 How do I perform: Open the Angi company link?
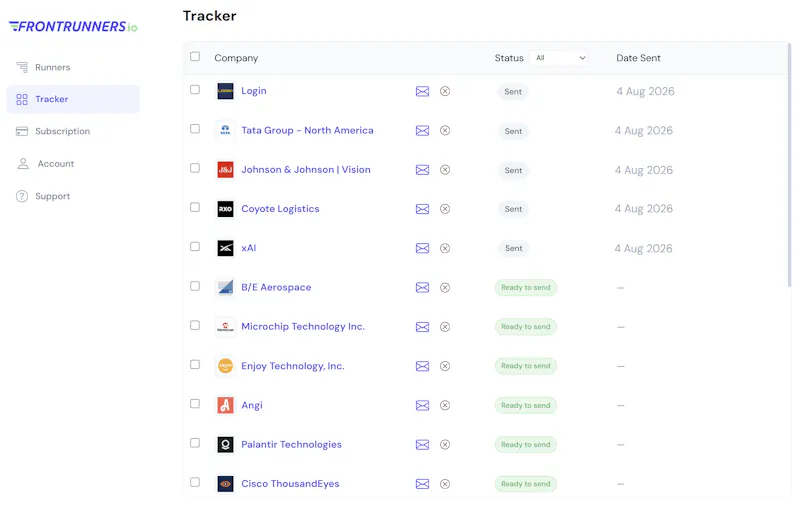[x=252, y=405]
